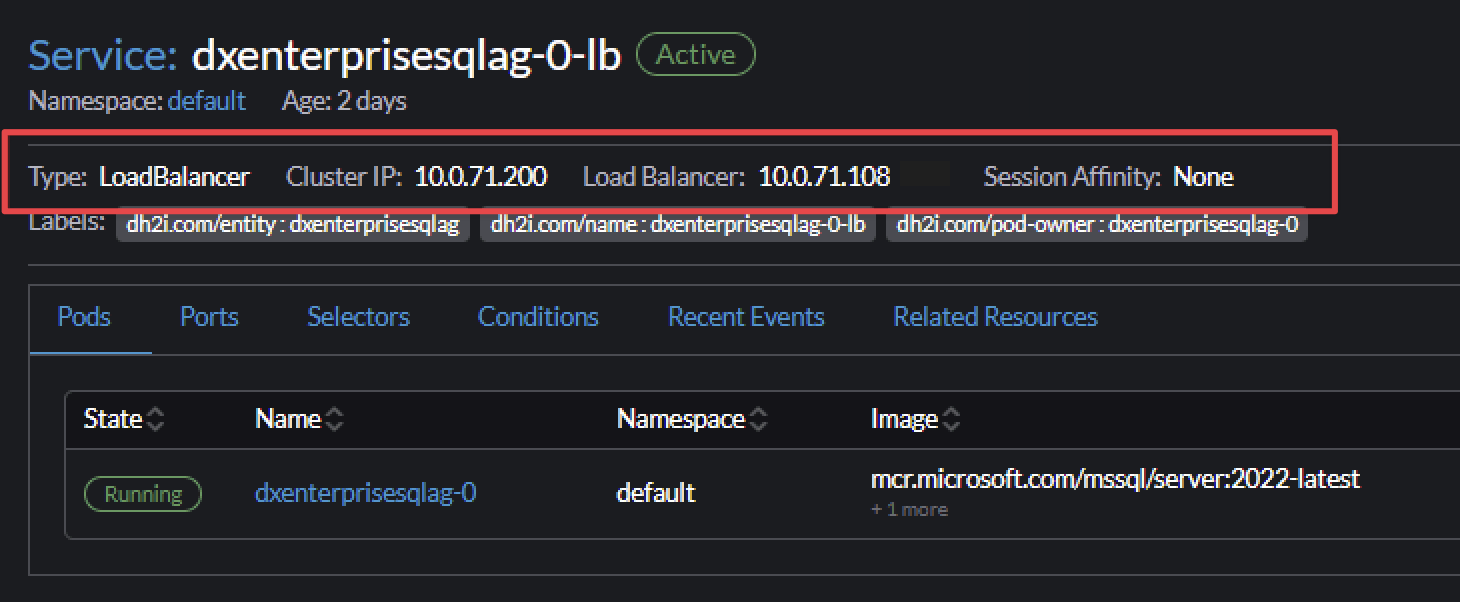Open pod dxenterprisesqlag-0 link
The image size is (1460, 602).
pyautogui.click(x=365, y=493)
